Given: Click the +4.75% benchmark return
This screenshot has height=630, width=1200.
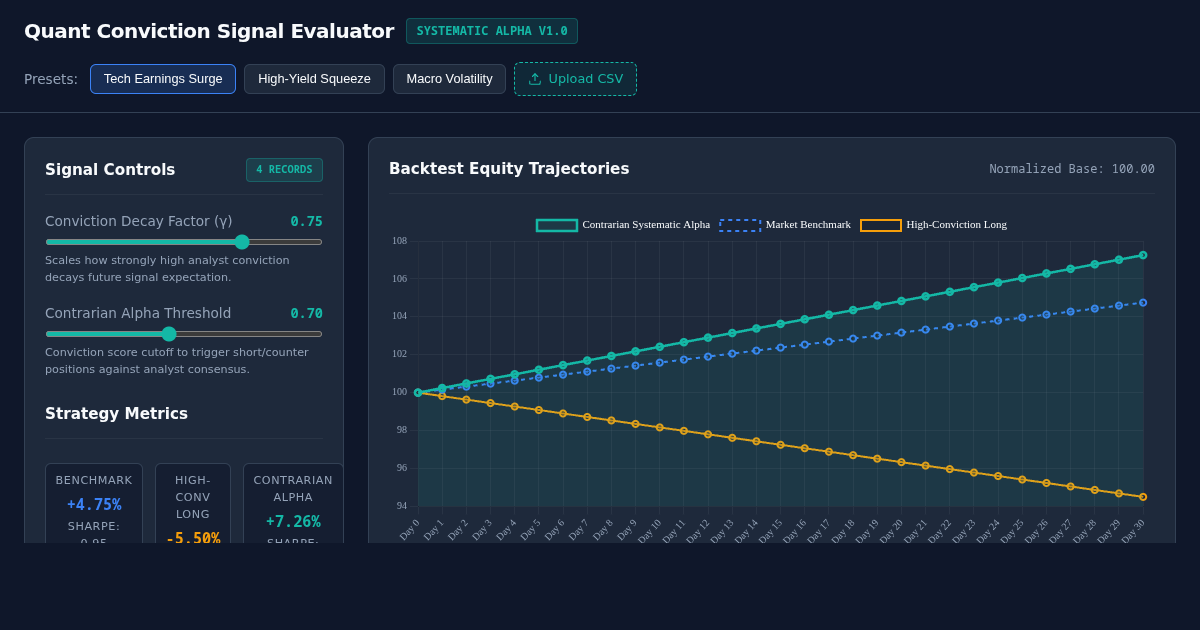Looking at the screenshot, I should 94,504.
